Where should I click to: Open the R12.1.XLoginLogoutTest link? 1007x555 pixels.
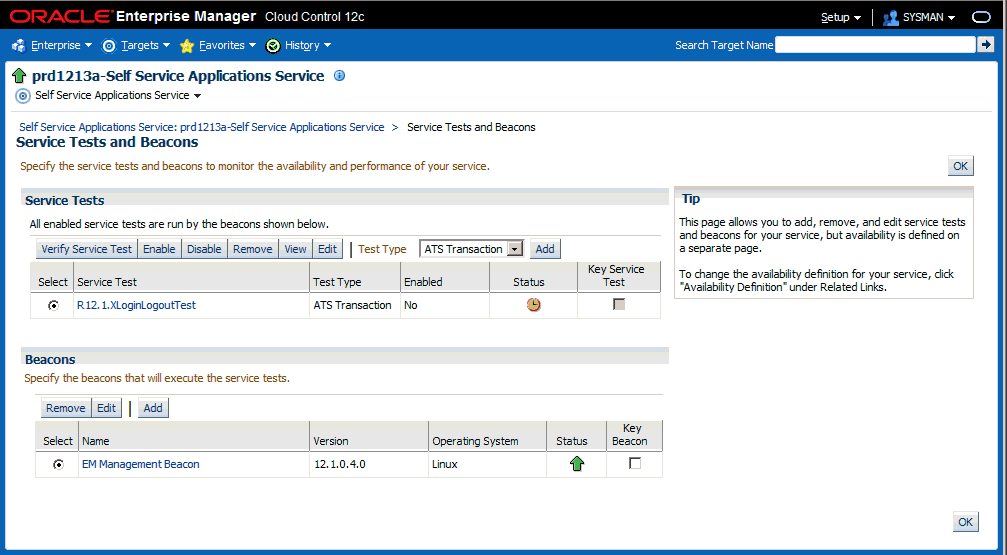(137, 306)
